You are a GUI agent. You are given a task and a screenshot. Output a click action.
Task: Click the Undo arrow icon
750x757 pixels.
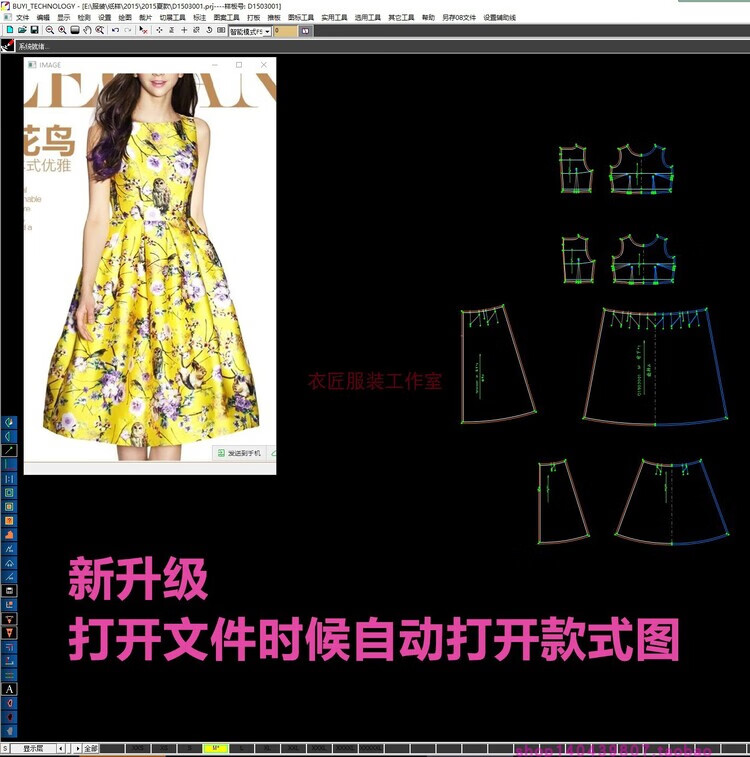tap(115, 30)
